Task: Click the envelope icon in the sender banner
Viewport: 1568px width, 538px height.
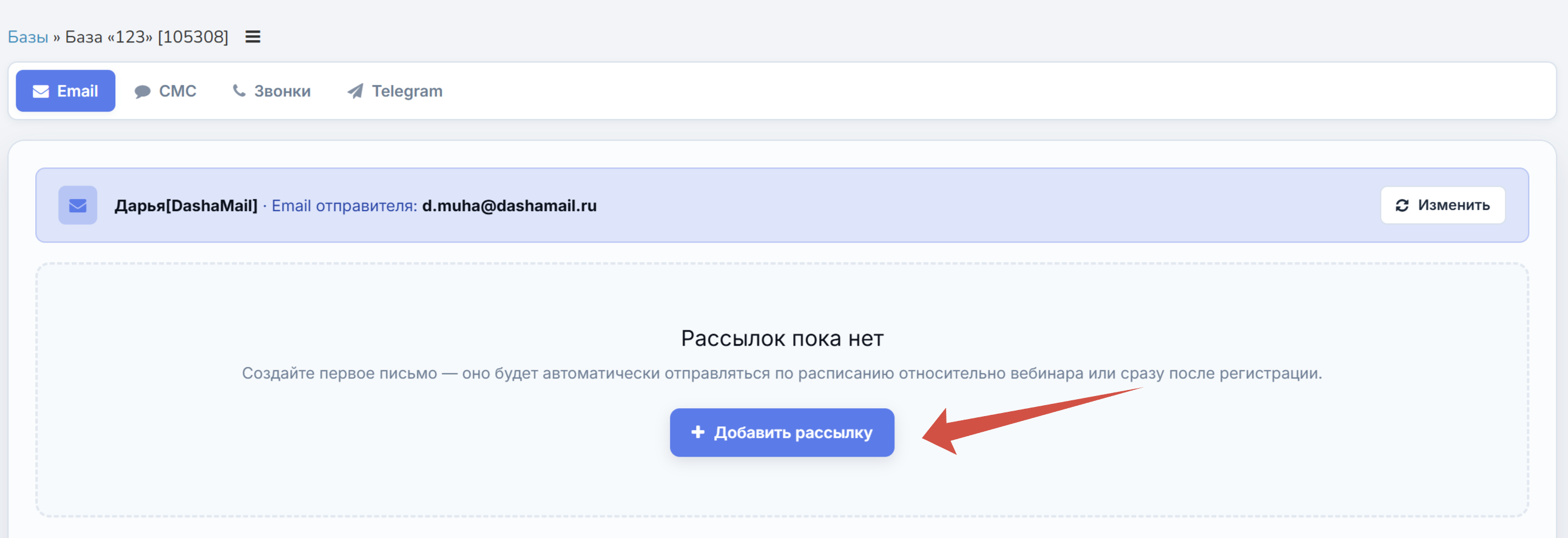Action: 78,206
